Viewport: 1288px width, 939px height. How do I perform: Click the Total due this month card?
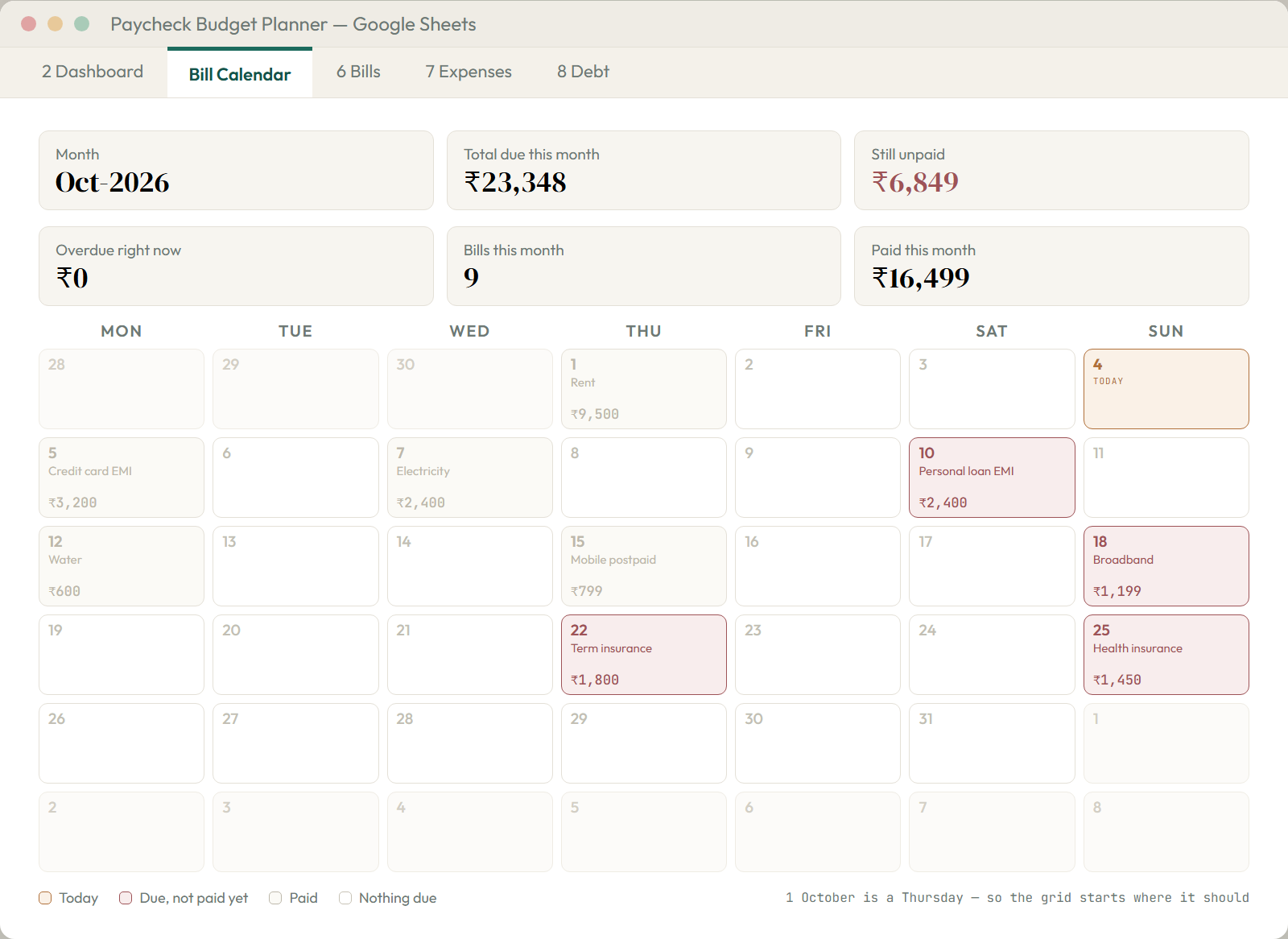click(644, 171)
